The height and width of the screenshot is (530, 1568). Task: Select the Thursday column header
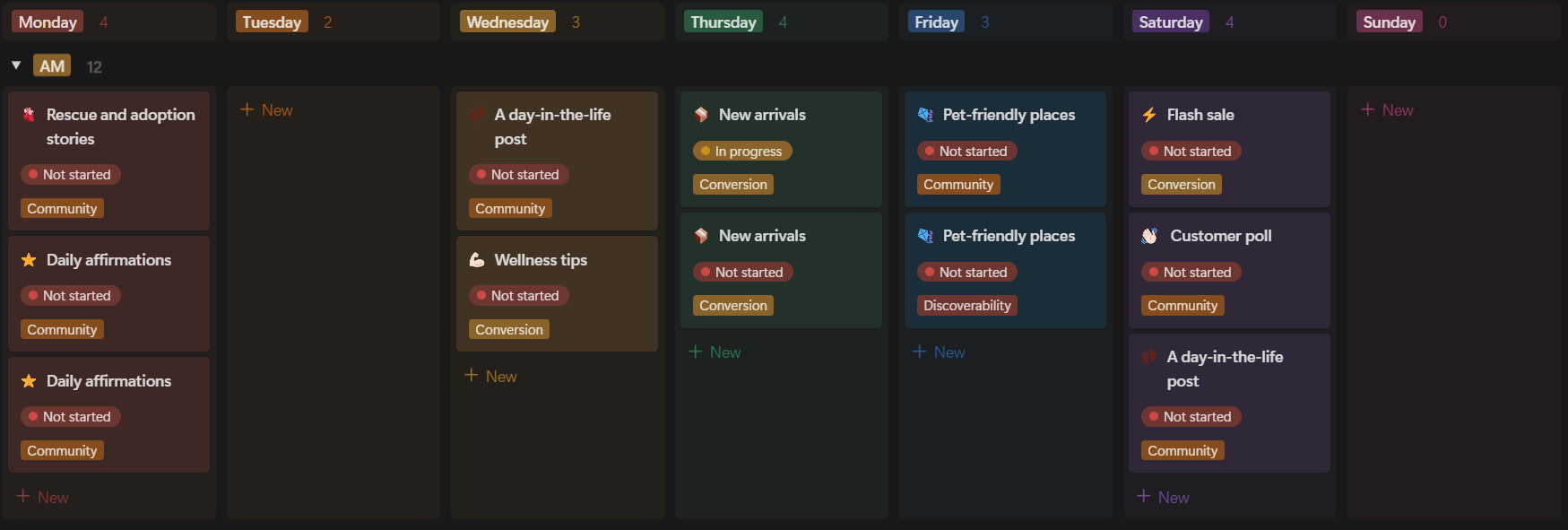click(723, 22)
